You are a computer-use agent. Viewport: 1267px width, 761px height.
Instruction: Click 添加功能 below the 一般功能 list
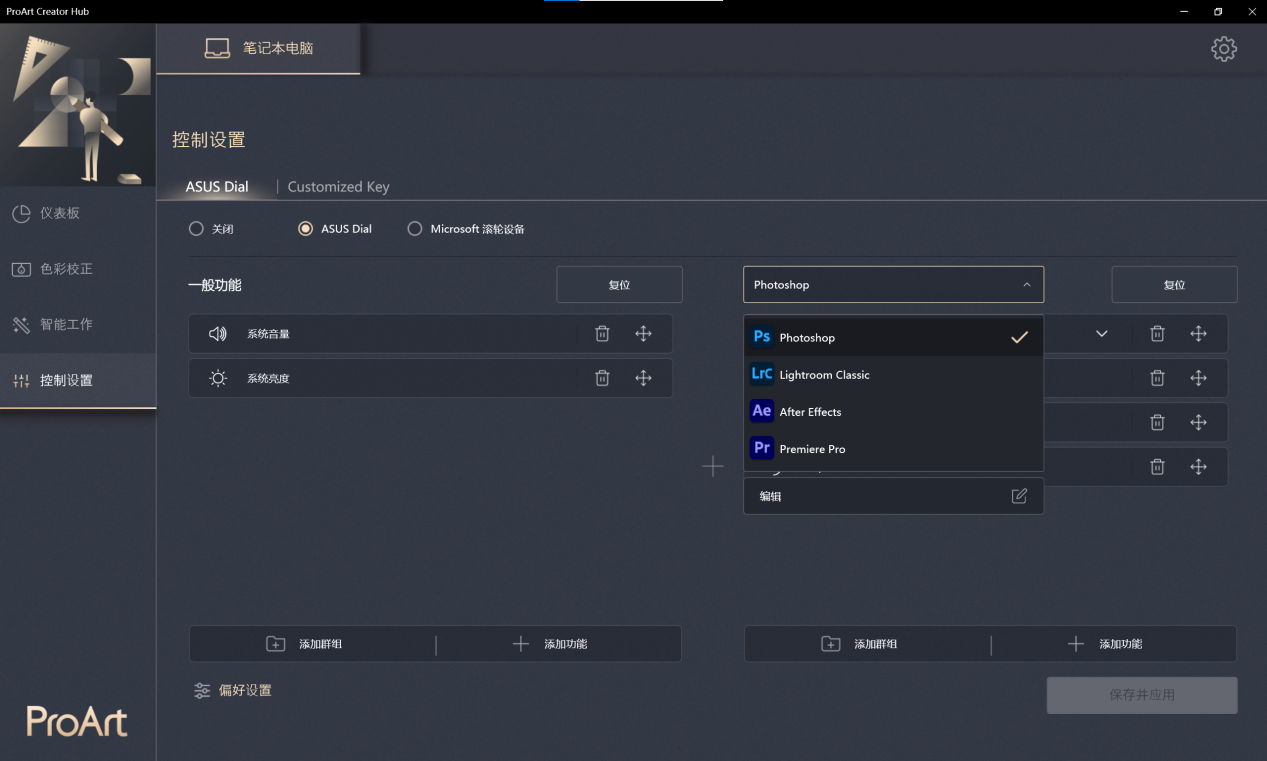549,644
